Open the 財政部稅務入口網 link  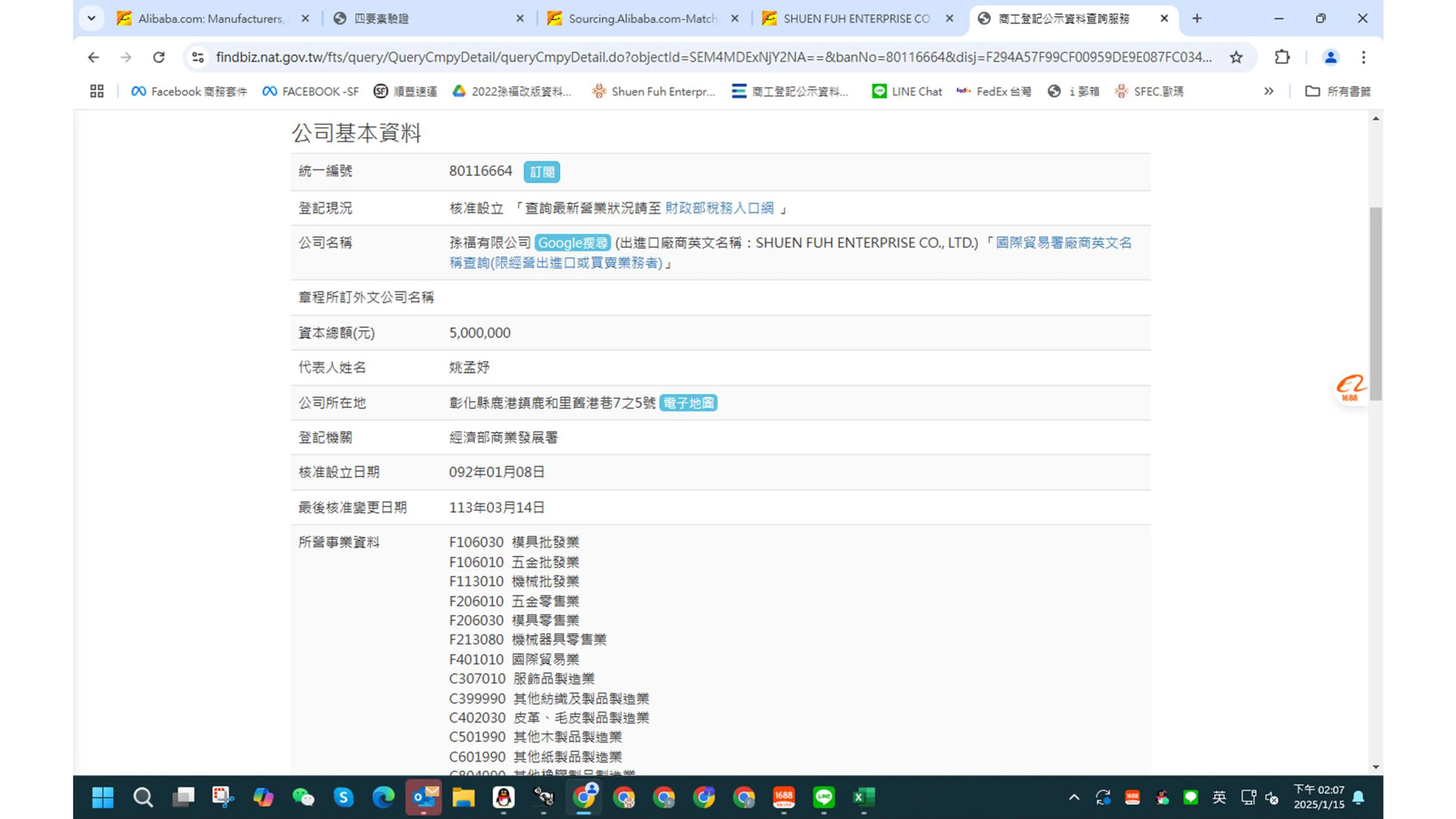pyautogui.click(x=719, y=208)
